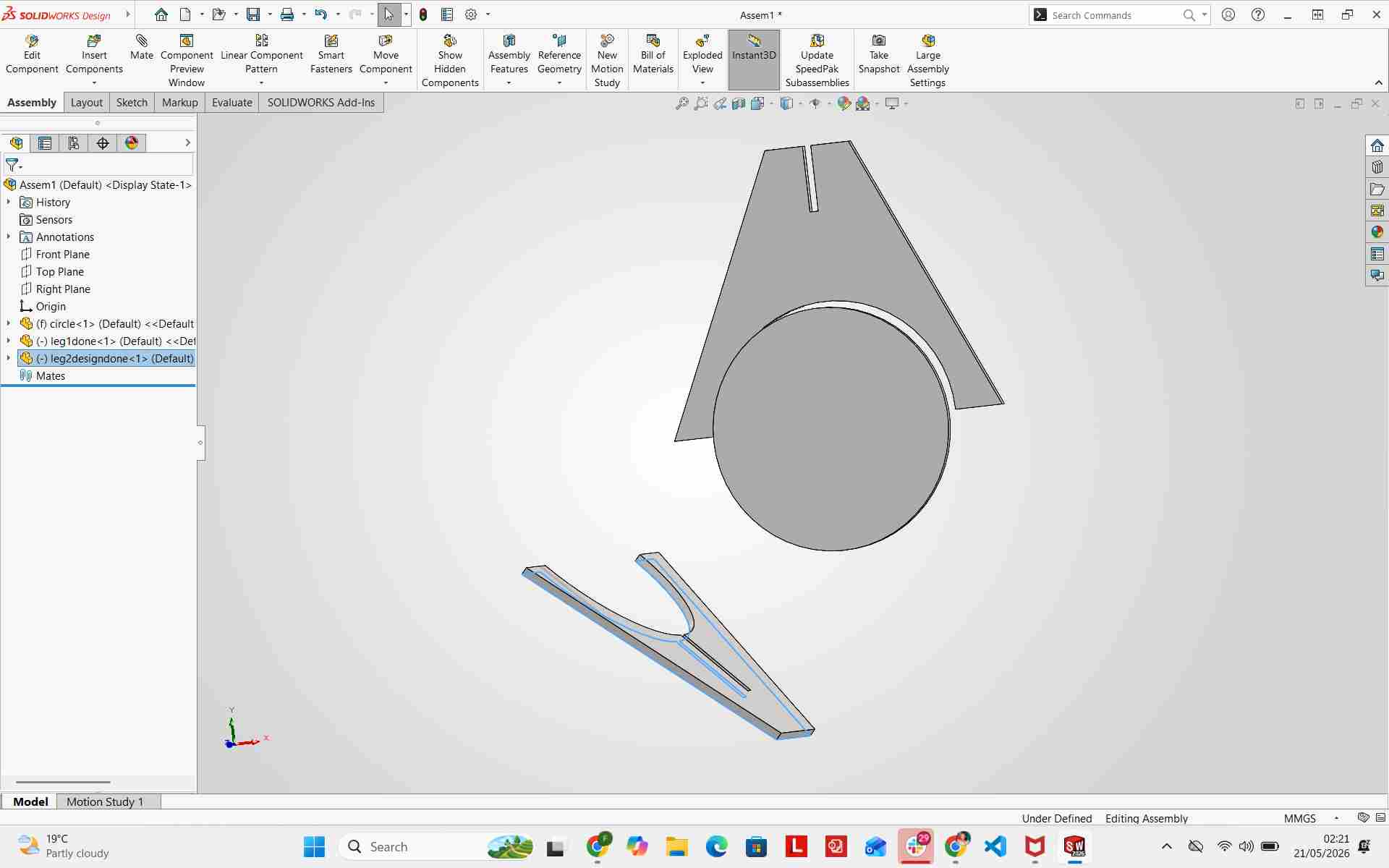Open the MMGS unit system dropdown
The image size is (1389, 868).
click(x=1336, y=818)
